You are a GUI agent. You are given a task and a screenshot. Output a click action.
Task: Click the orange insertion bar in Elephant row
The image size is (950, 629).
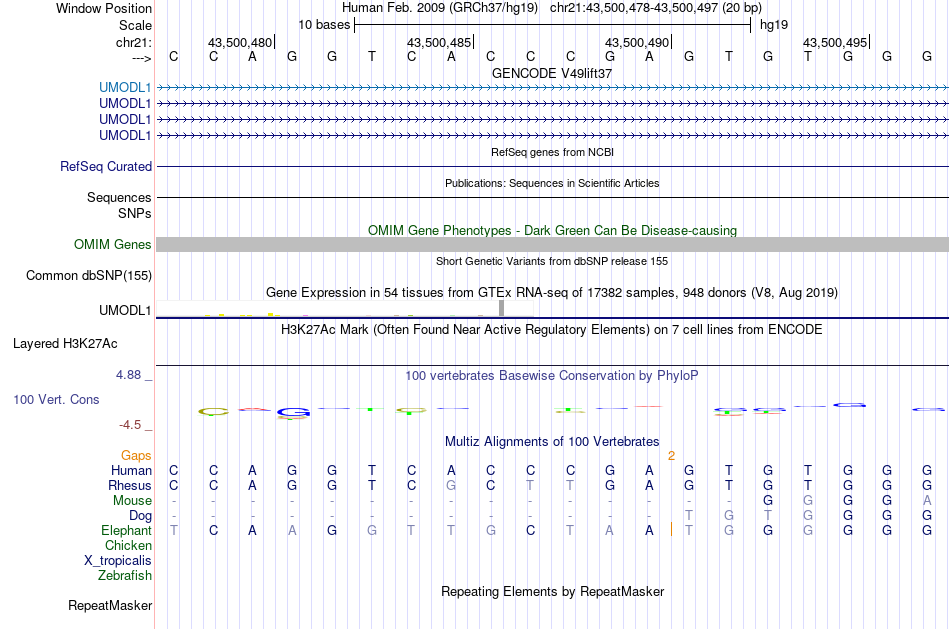pyautogui.click(x=671, y=530)
